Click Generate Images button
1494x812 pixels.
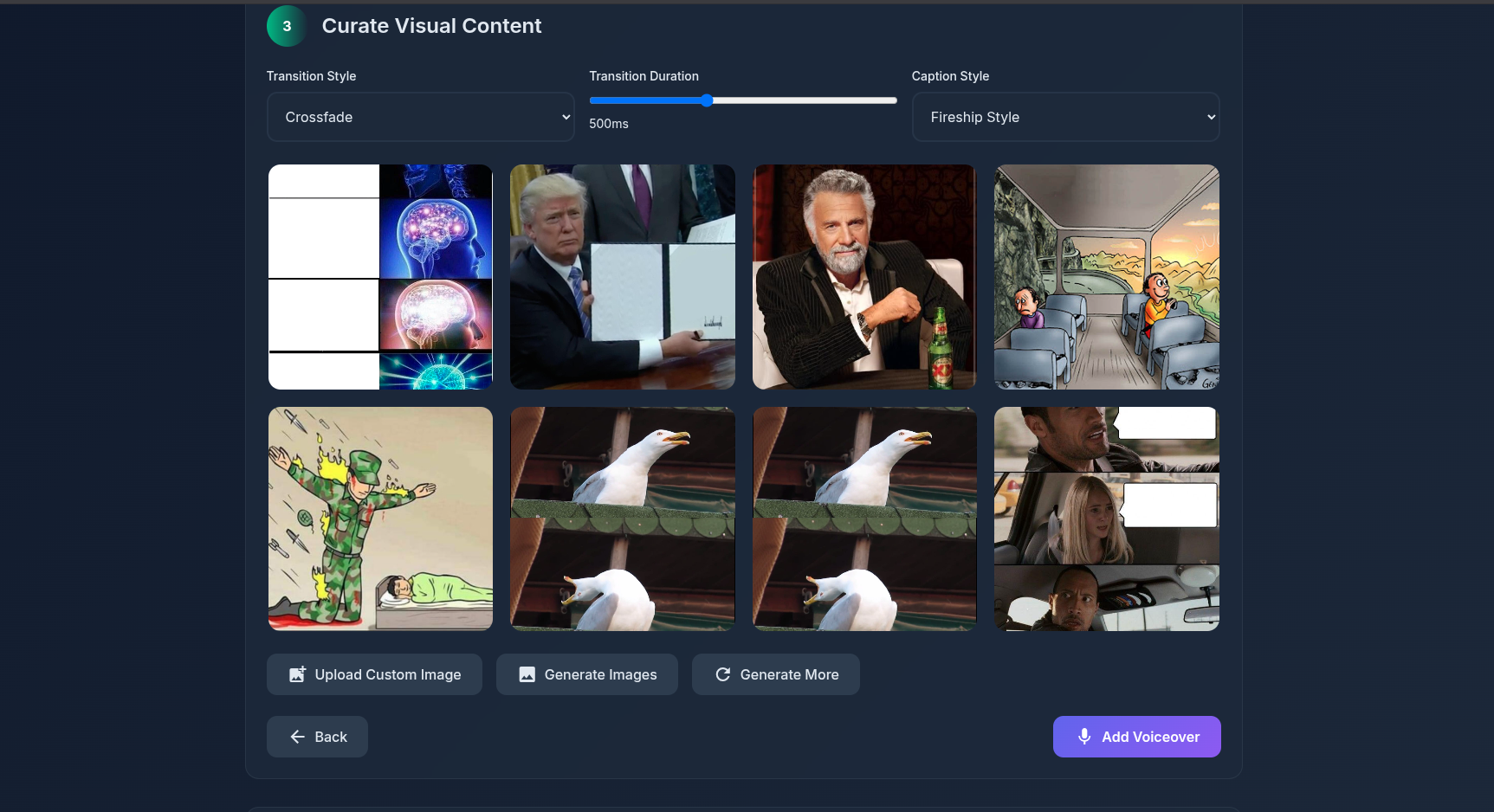587,674
